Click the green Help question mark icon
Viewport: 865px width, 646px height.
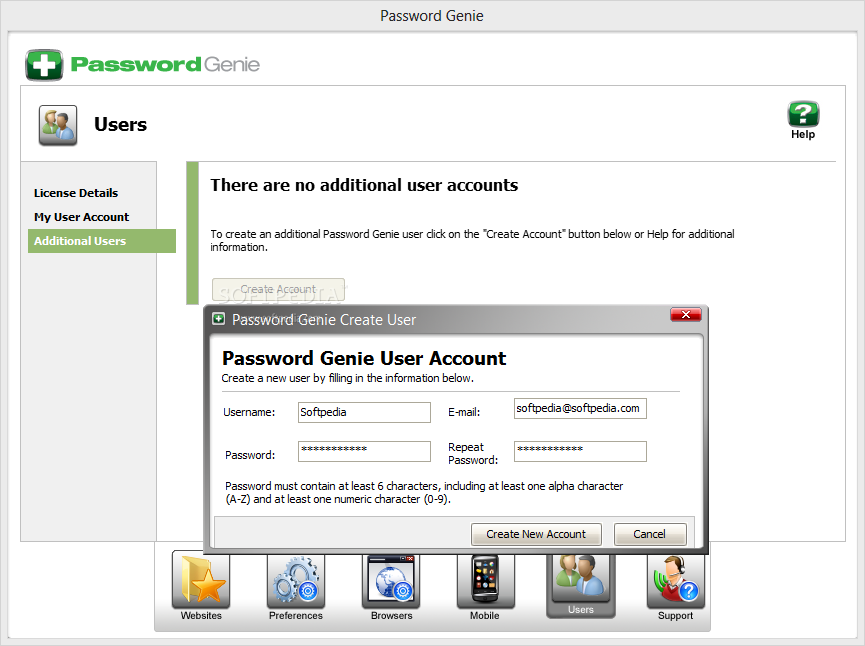click(803, 114)
